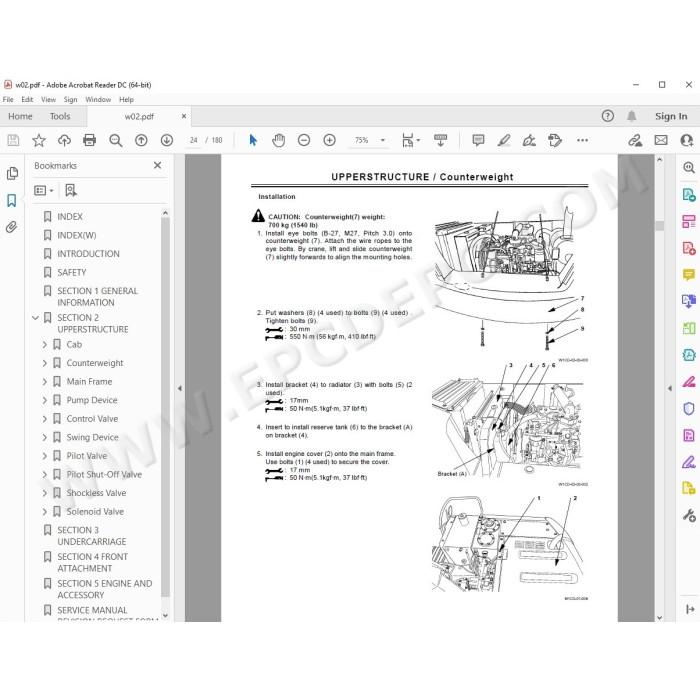Screen dimensions: 700x700
Task: Open SECTION 1 GENERAL INFORMATION bookmark
Action: pyautogui.click(x=97, y=296)
